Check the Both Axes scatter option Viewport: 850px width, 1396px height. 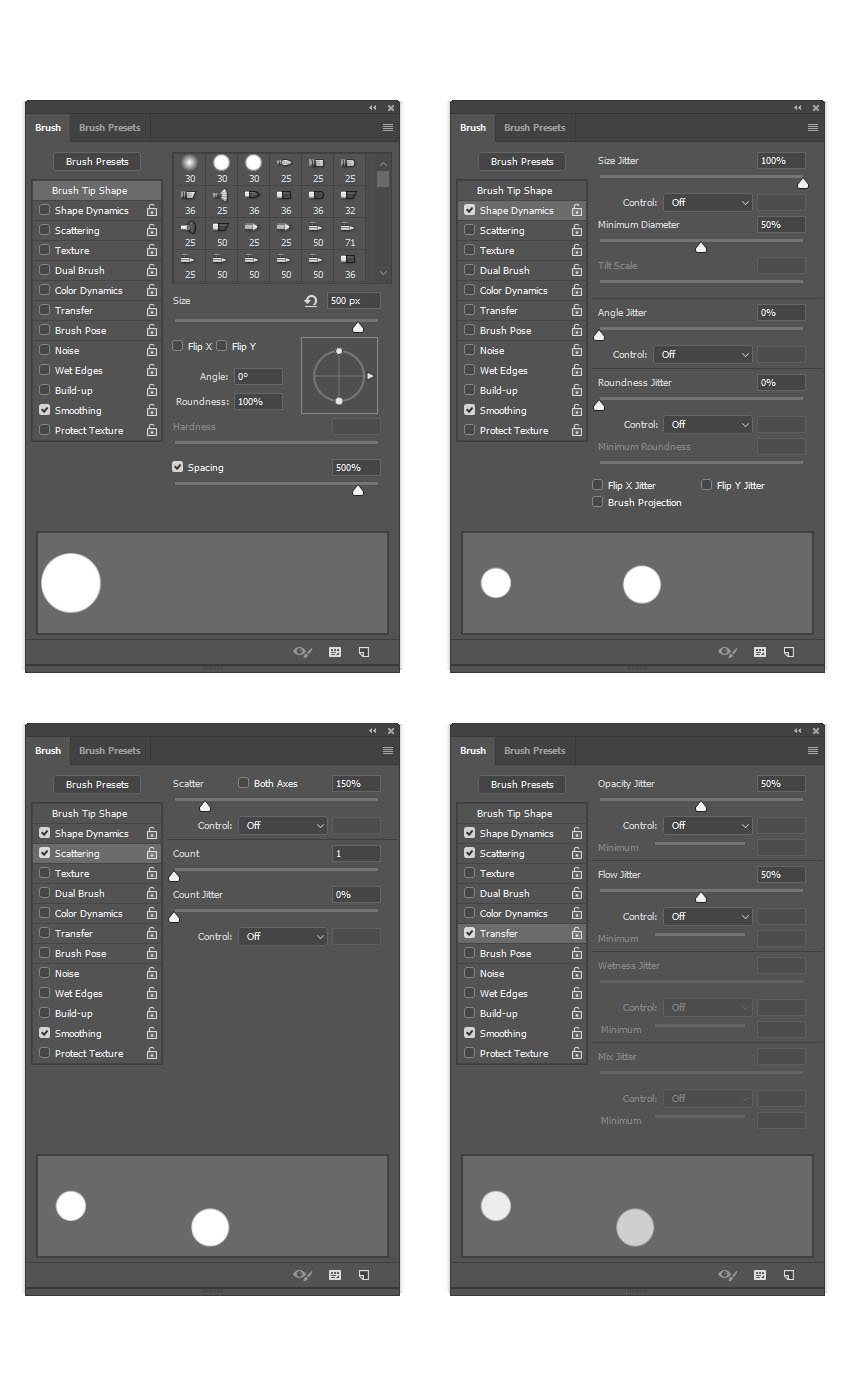[x=243, y=783]
